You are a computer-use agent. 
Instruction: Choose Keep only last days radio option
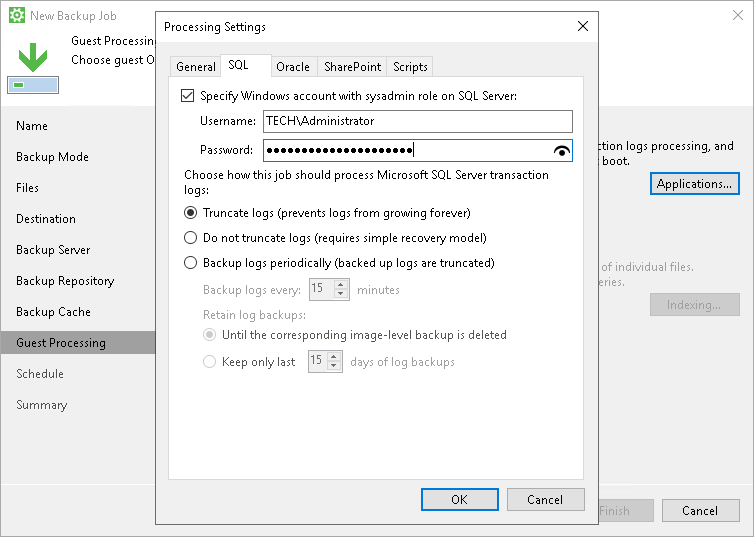click(x=209, y=362)
